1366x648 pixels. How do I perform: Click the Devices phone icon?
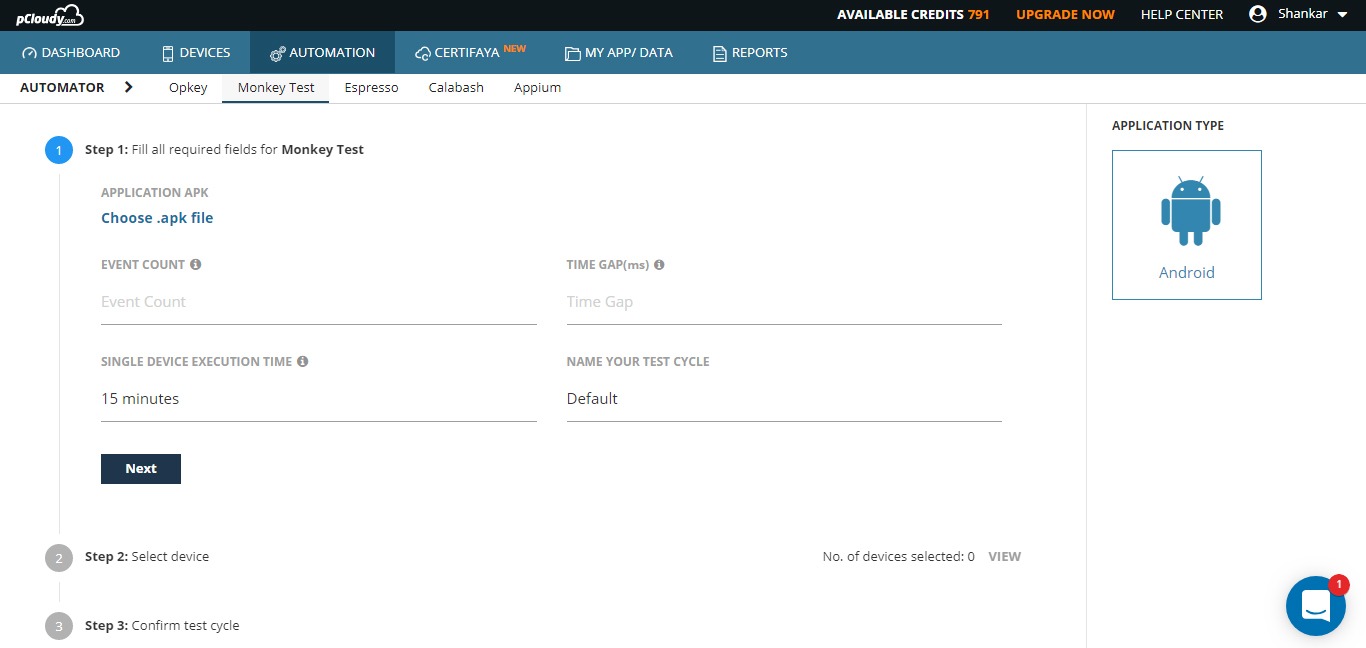168,53
